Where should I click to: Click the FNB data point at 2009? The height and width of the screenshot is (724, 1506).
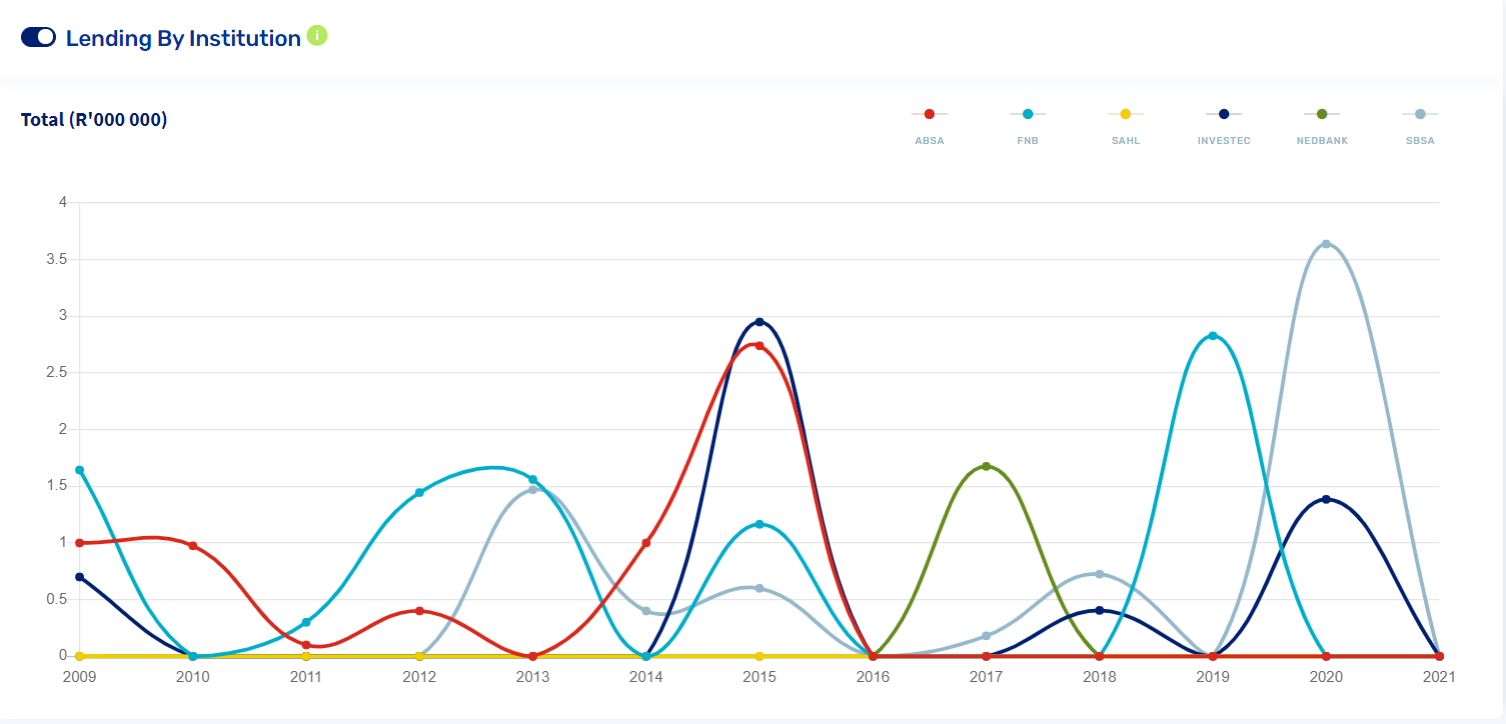80,470
